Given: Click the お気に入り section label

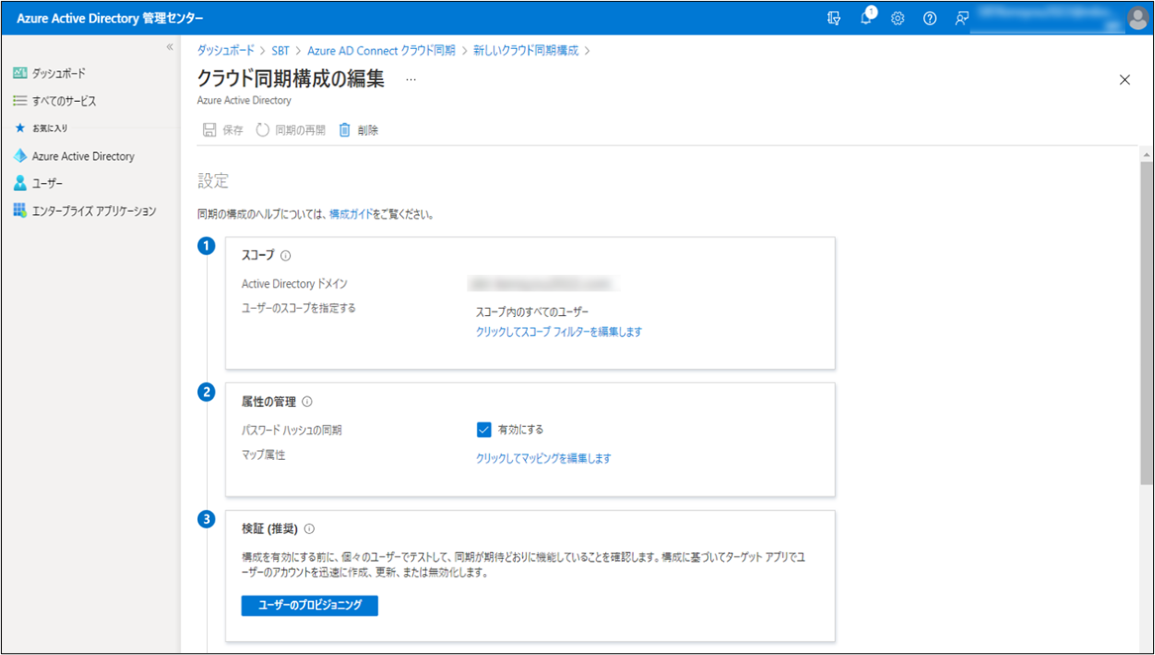Looking at the screenshot, I should pos(49,128).
